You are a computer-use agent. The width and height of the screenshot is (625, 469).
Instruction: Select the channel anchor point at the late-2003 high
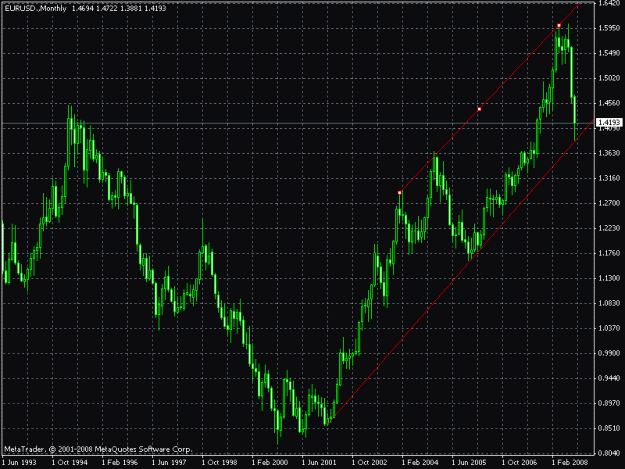click(x=400, y=193)
